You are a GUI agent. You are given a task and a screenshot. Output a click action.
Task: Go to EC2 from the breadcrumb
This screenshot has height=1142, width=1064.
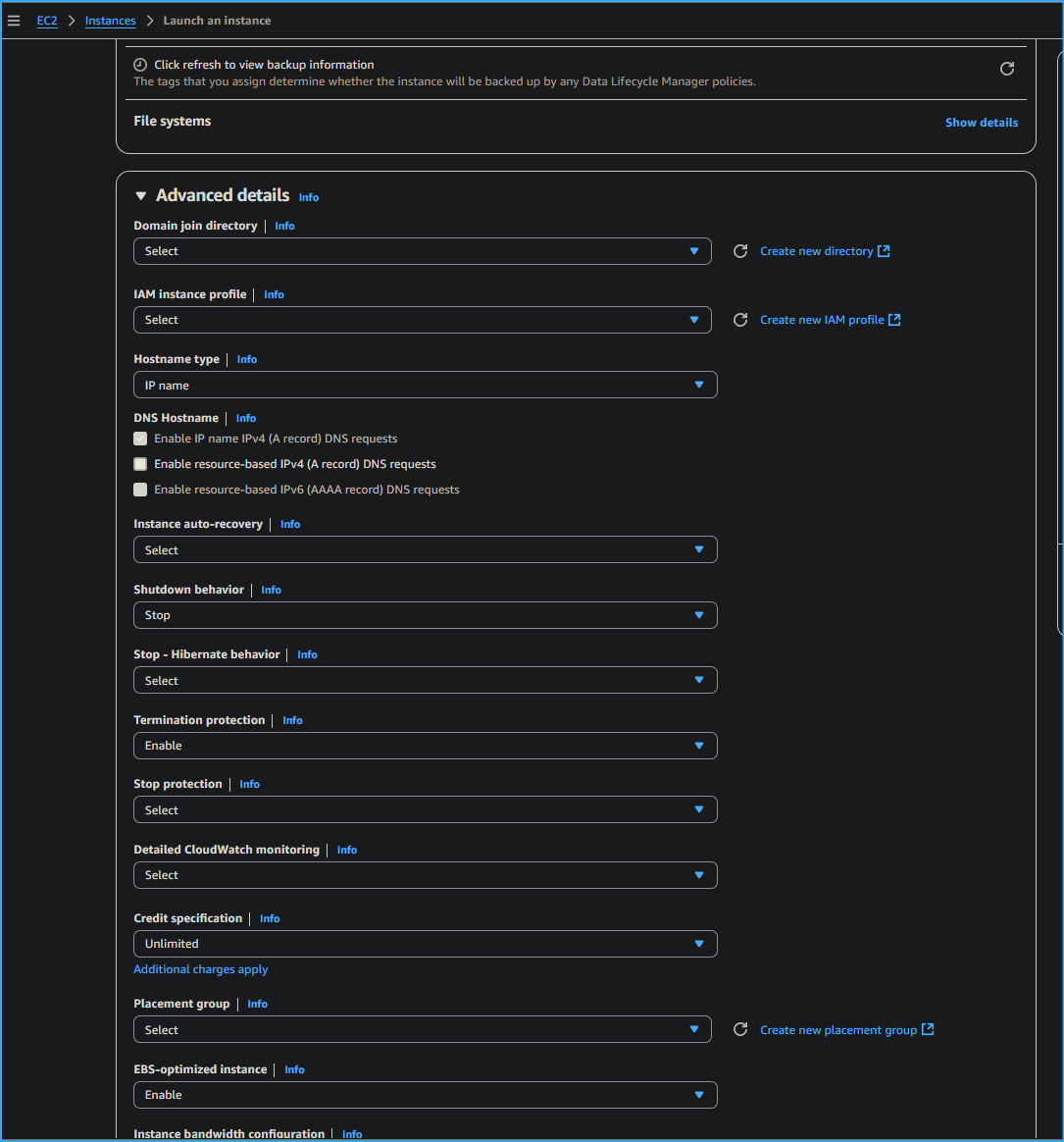pyautogui.click(x=46, y=20)
